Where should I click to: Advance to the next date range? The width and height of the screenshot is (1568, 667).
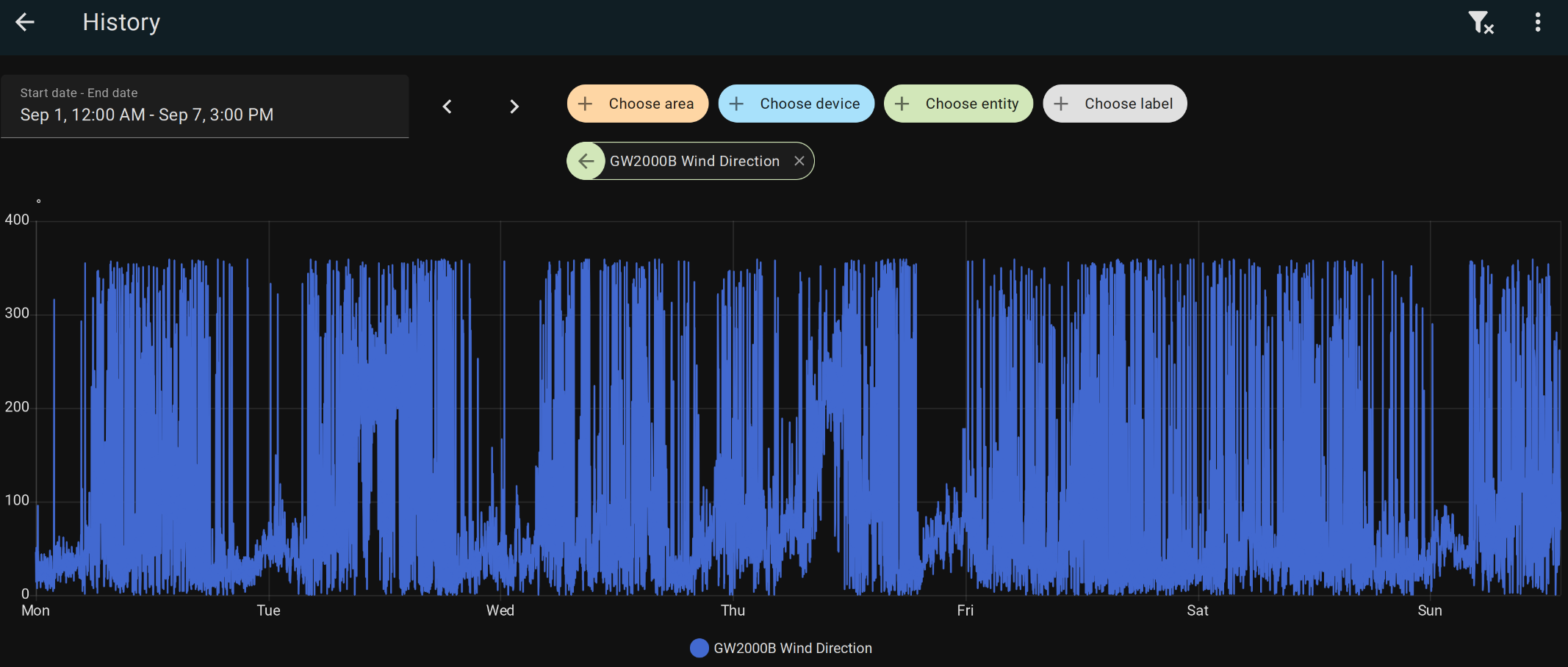coord(514,107)
